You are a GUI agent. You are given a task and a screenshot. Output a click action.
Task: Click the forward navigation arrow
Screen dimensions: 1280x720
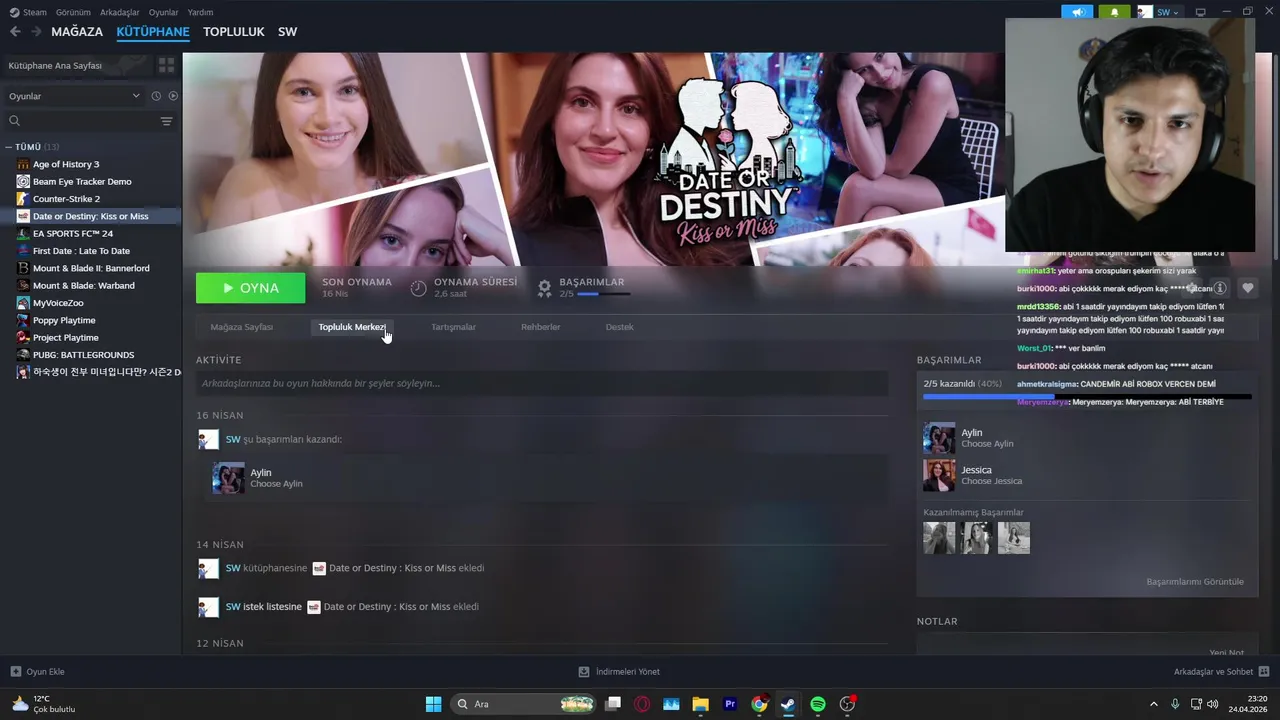(x=36, y=32)
